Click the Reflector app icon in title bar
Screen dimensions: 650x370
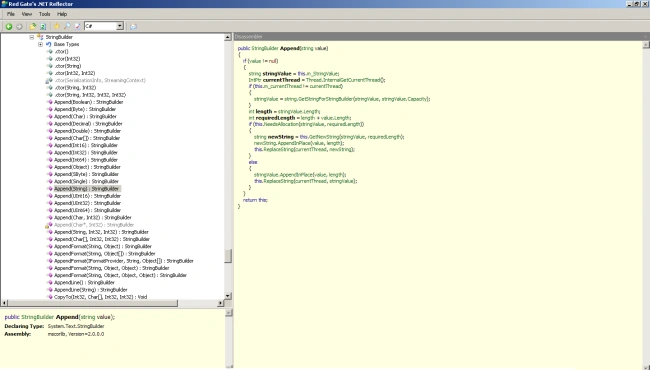click(x=4, y=4)
